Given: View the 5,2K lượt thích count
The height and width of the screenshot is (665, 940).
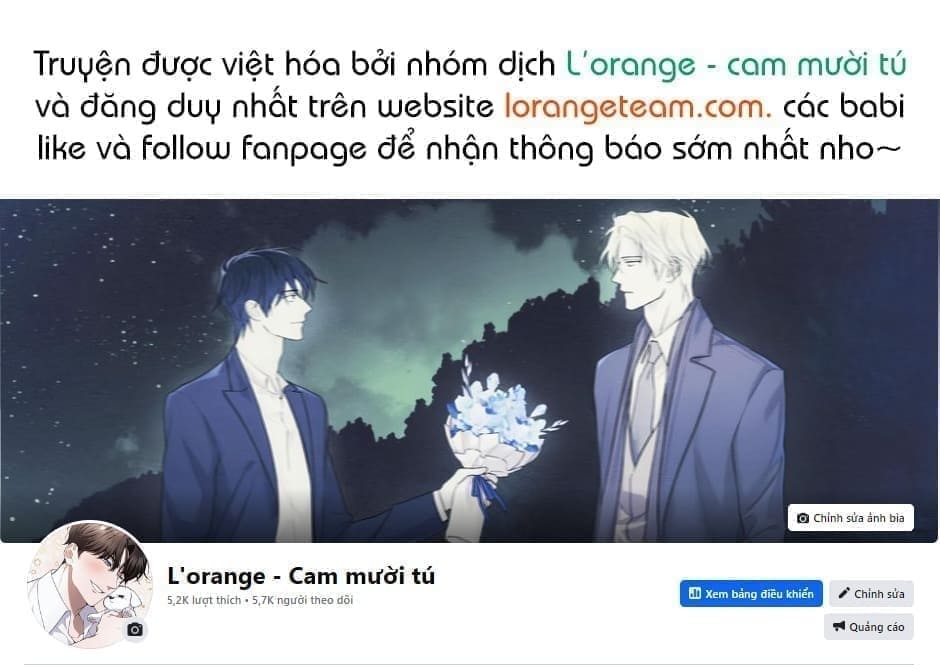Looking at the screenshot, I should point(204,600).
